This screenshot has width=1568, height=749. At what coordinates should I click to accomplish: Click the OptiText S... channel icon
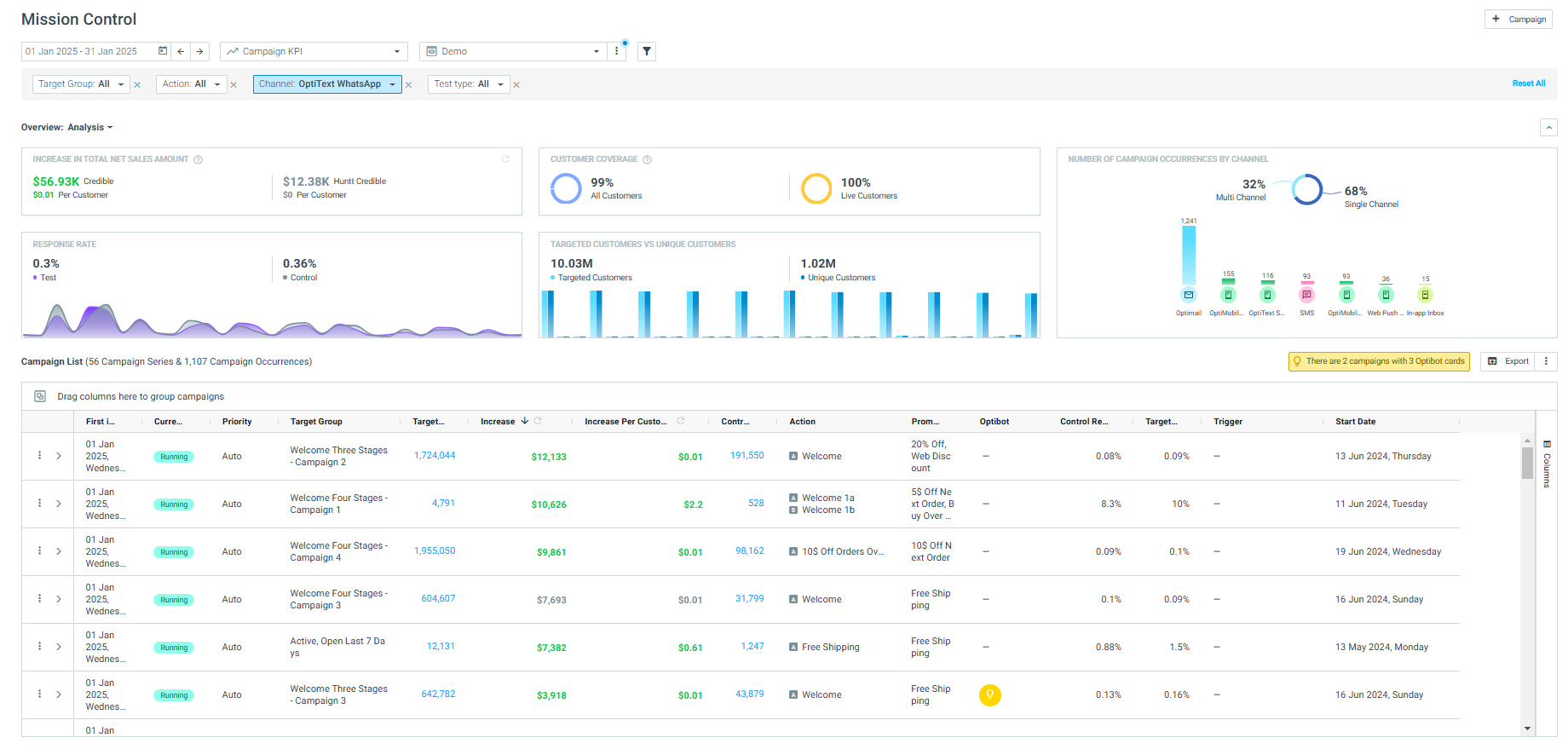(1267, 295)
